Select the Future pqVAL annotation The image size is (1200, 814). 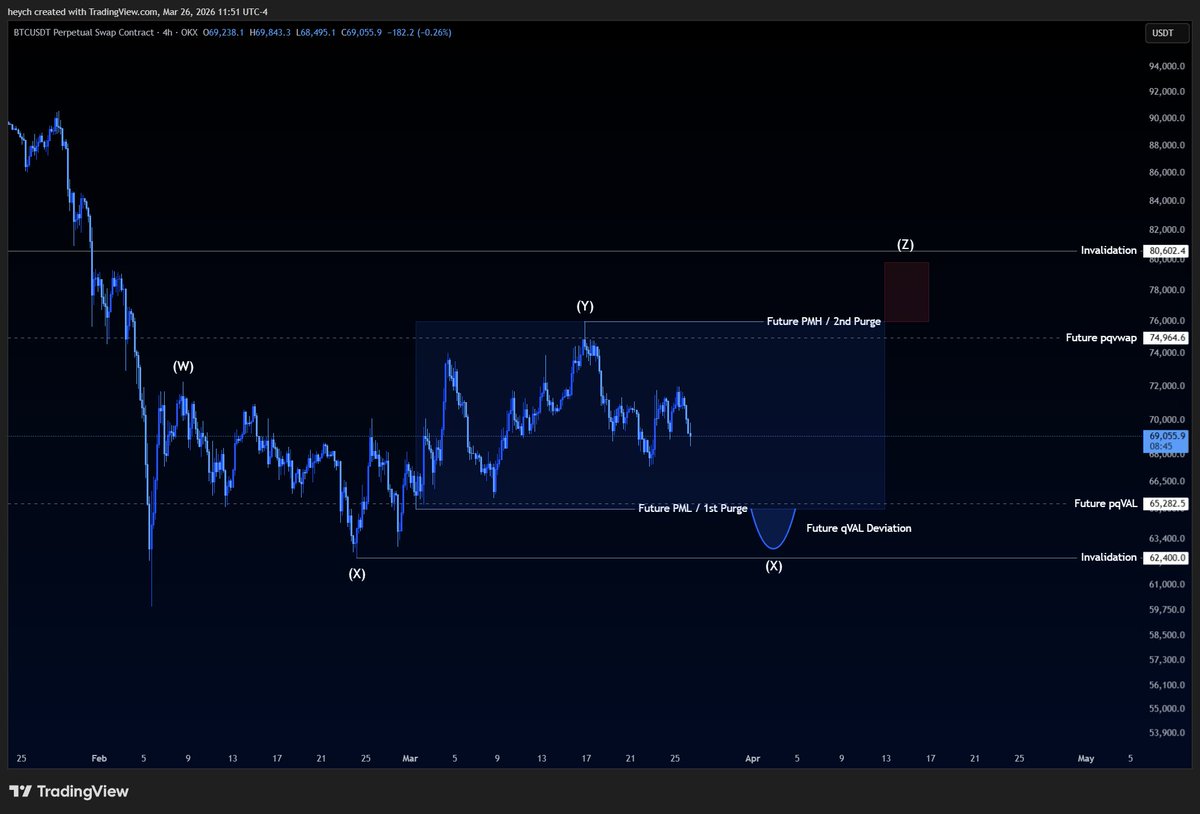click(x=1105, y=504)
